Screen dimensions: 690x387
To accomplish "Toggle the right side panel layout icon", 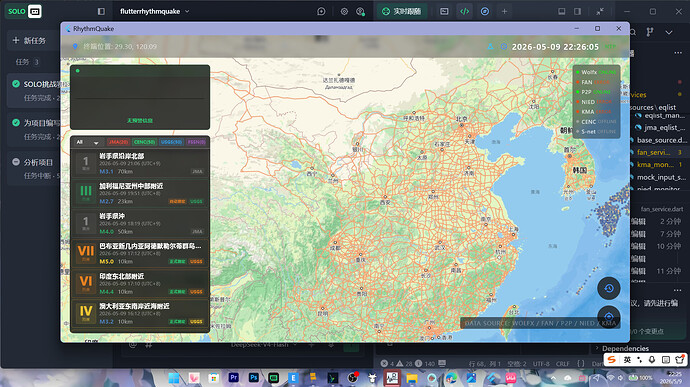I will (577, 11).
